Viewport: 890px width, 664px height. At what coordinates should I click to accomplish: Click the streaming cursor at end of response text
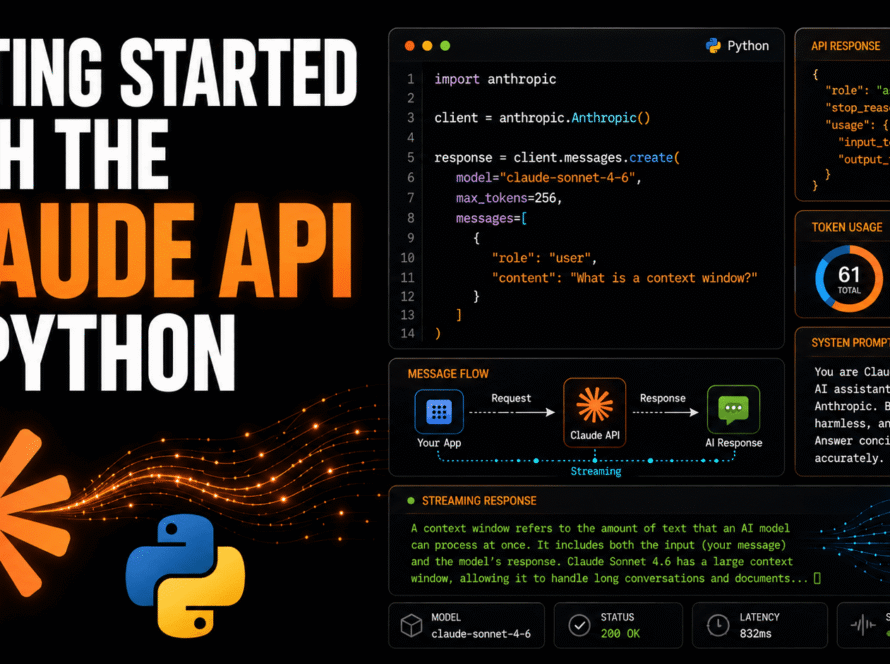tap(817, 578)
